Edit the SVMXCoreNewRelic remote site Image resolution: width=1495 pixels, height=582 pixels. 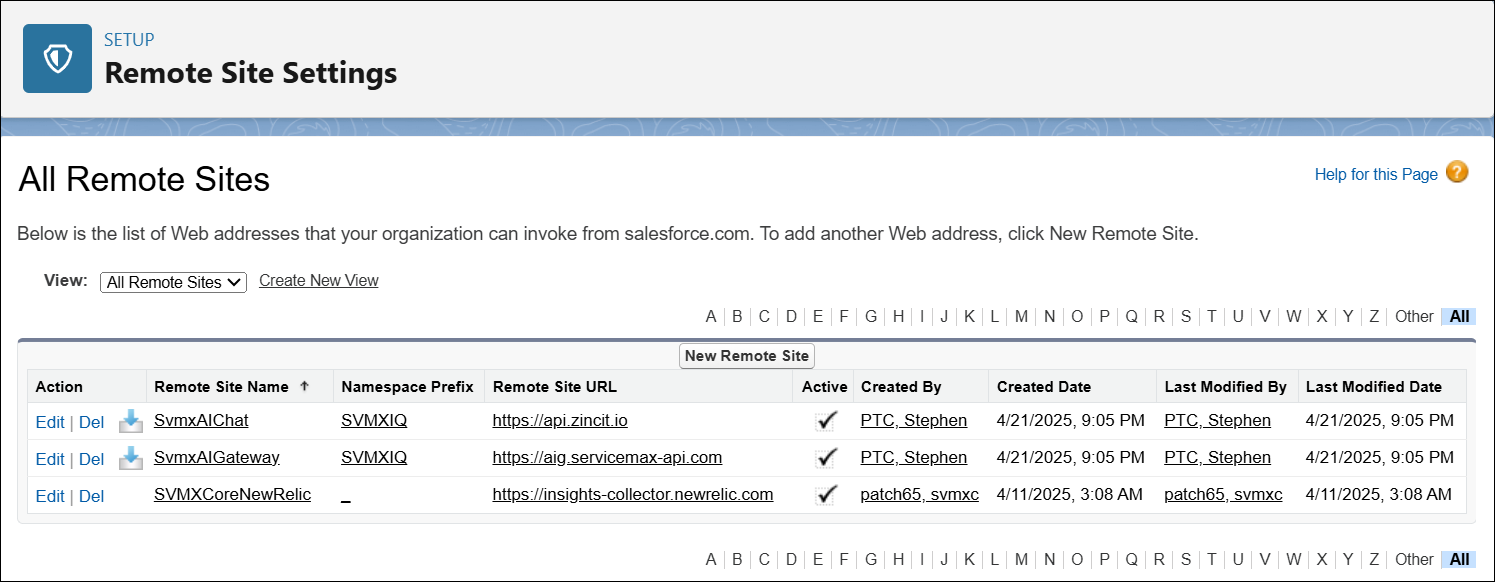(50, 496)
